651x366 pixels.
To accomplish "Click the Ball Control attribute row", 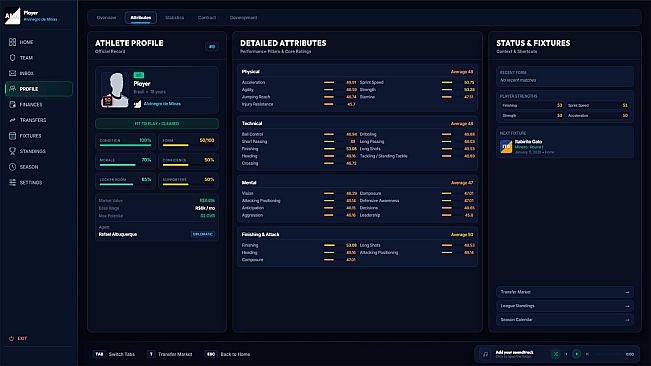I will pyautogui.click(x=299, y=134).
